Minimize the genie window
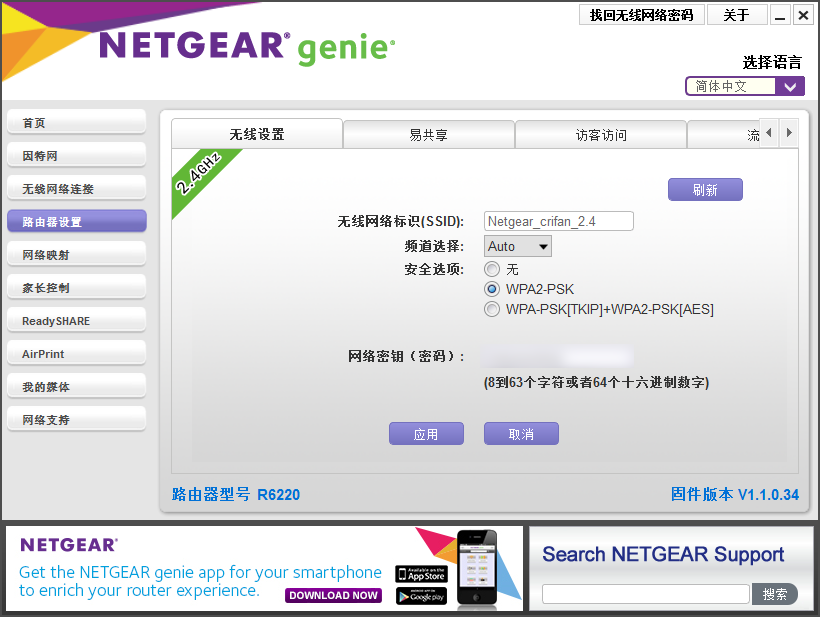 pyautogui.click(x=780, y=15)
